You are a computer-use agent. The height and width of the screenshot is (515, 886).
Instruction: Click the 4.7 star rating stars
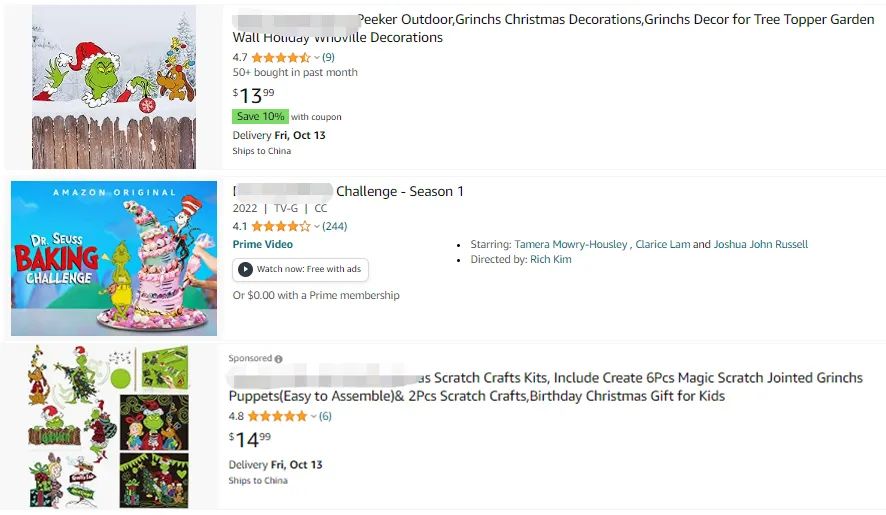click(280, 57)
